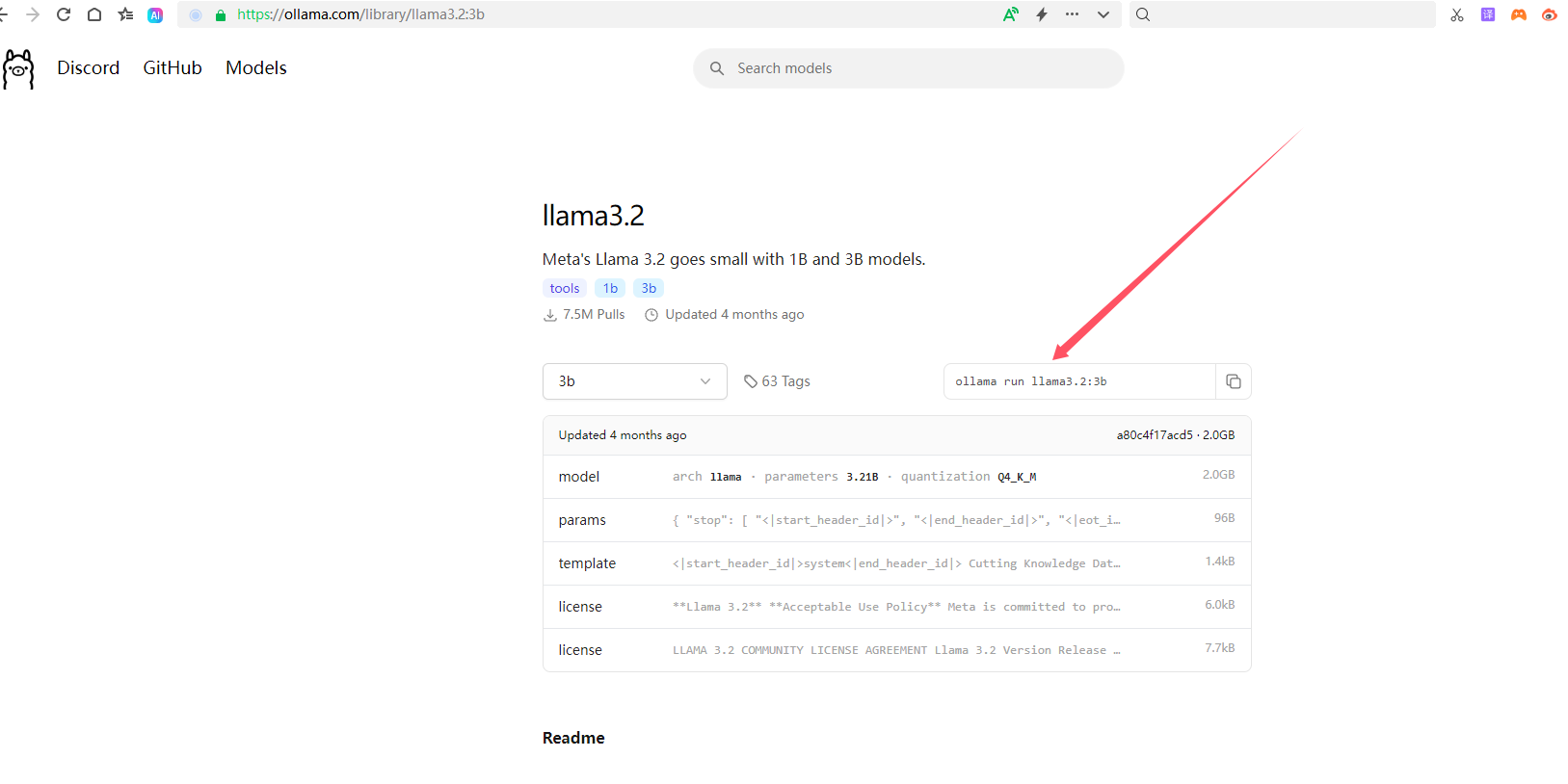The width and height of the screenshot is (1568, 784).
Task: Click the ollama run llama3.2:3b command field
Action: point(1079,381)
